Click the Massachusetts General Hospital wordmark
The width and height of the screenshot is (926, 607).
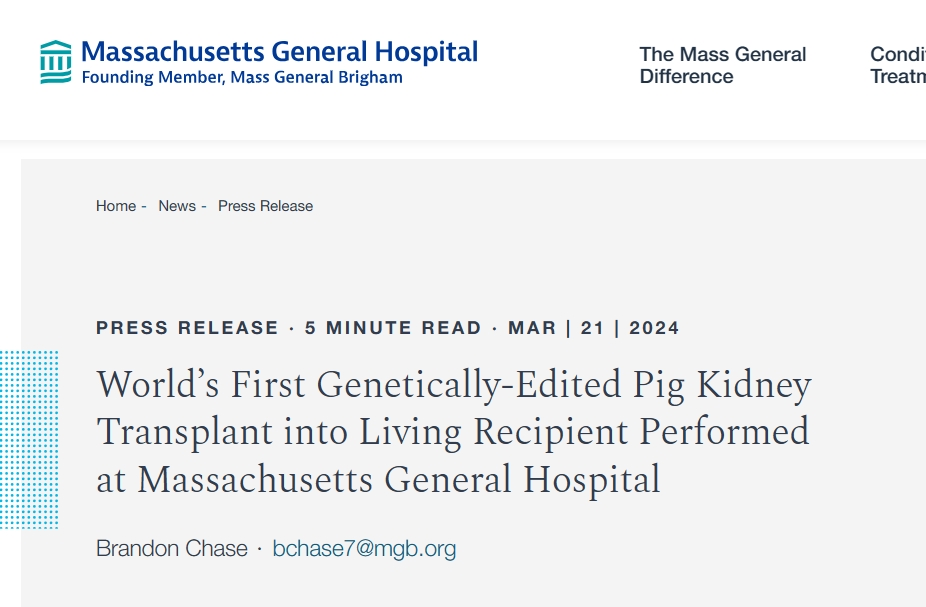tap(279, 52)
